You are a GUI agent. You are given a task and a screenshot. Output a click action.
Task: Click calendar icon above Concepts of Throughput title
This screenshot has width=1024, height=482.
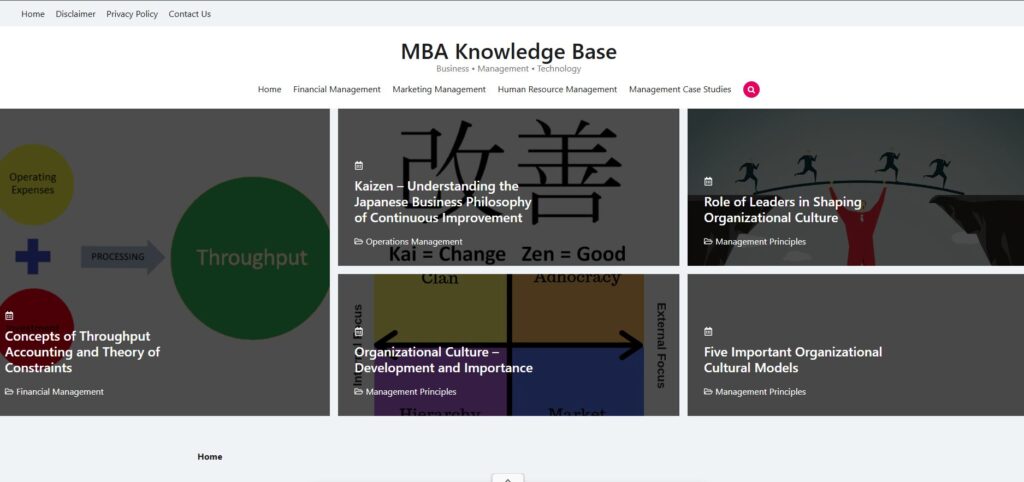[x=9, y=315]
